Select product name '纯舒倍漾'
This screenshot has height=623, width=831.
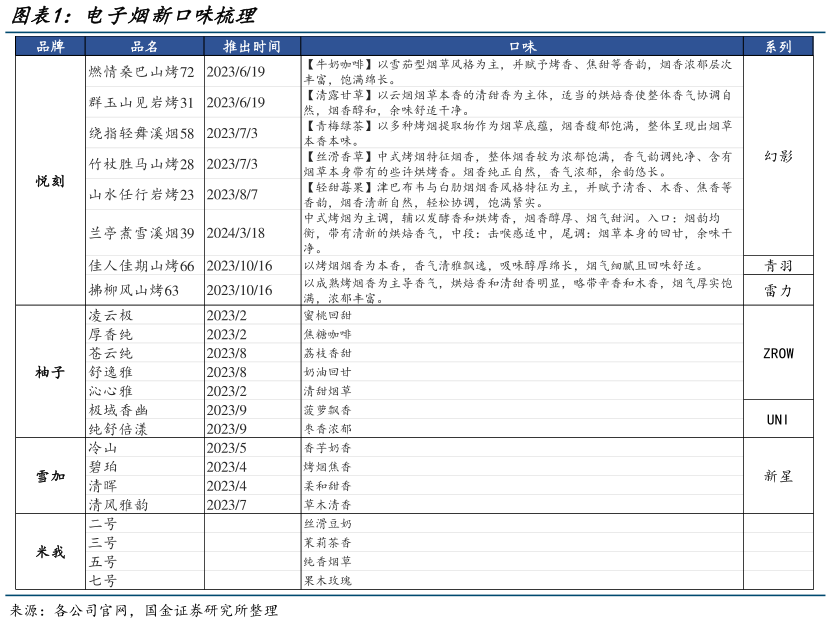[x=118, y=429]
